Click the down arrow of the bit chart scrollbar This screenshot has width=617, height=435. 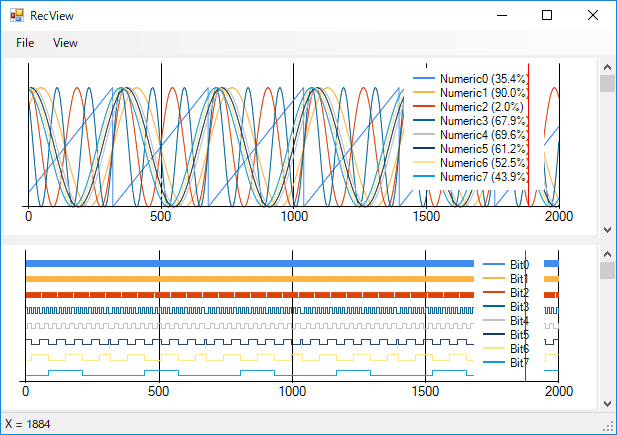click(x=607, y=402)
